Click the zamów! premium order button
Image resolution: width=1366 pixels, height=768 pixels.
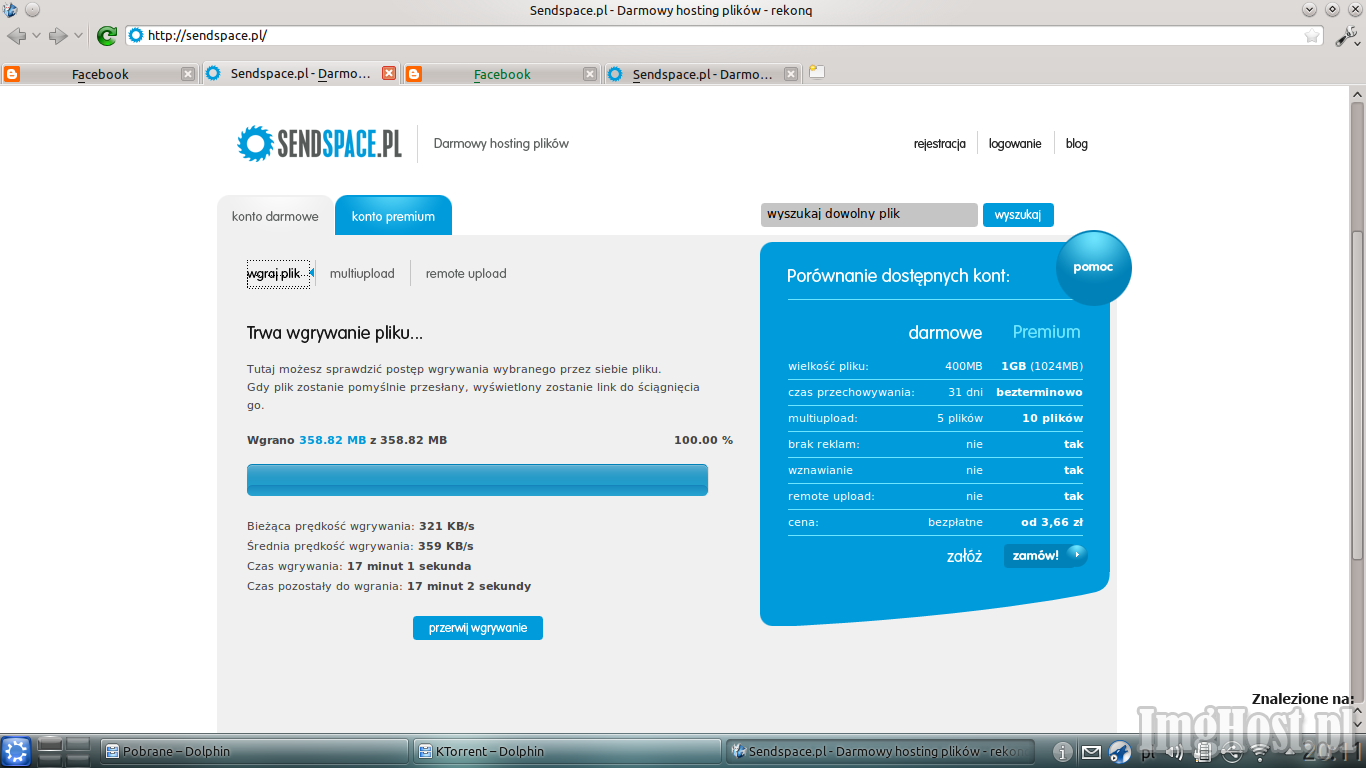pos(1045,556)
